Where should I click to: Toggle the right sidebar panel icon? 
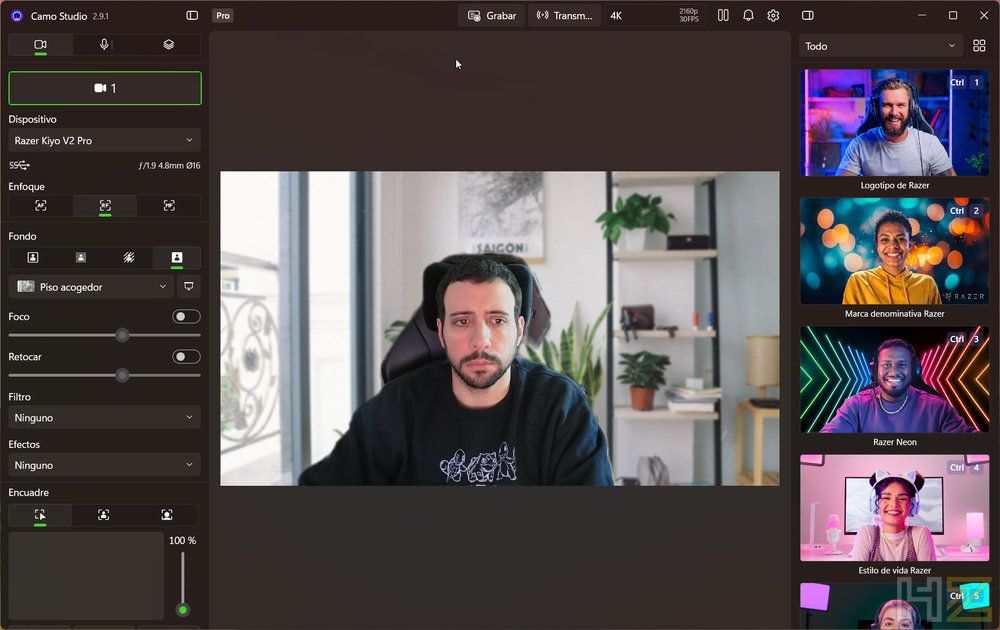point(807,15)
